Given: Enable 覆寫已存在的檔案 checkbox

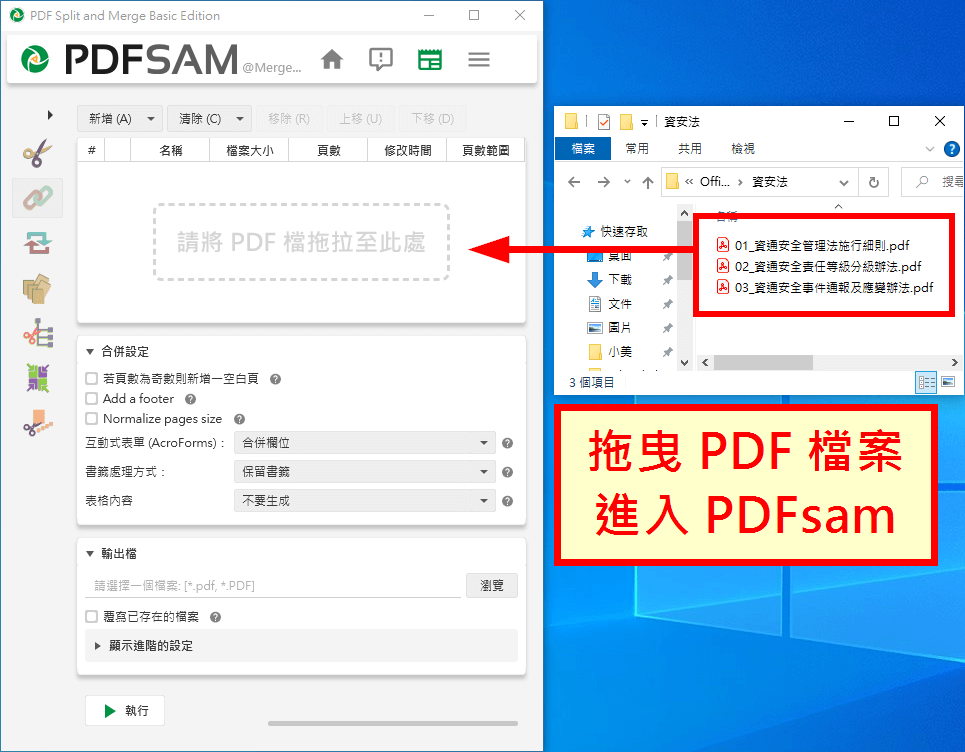Looking at the screenshot, I should [x=92, y=617].
